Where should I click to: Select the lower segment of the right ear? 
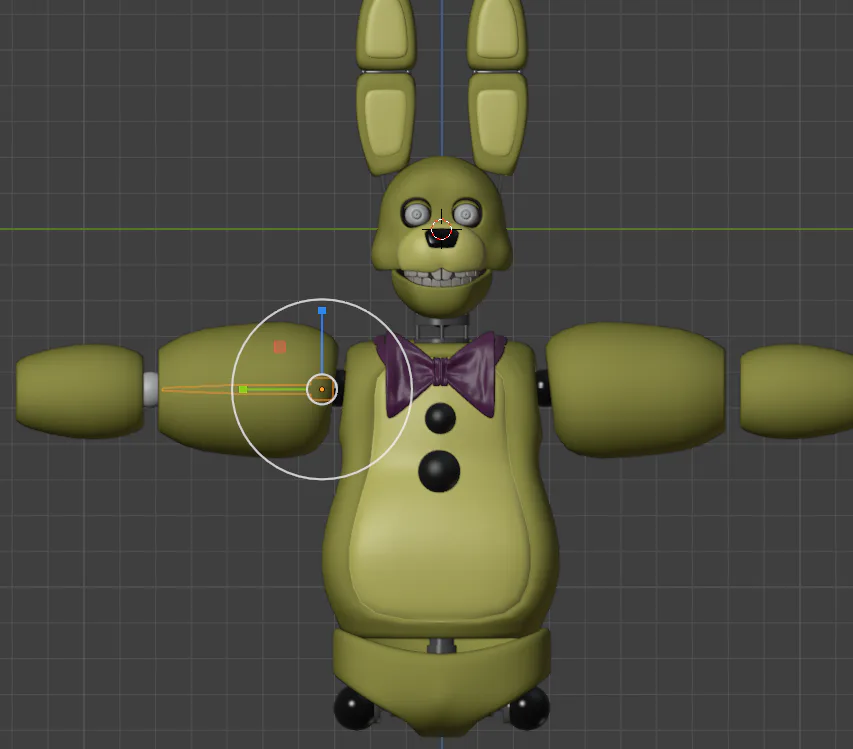point(497,123)
